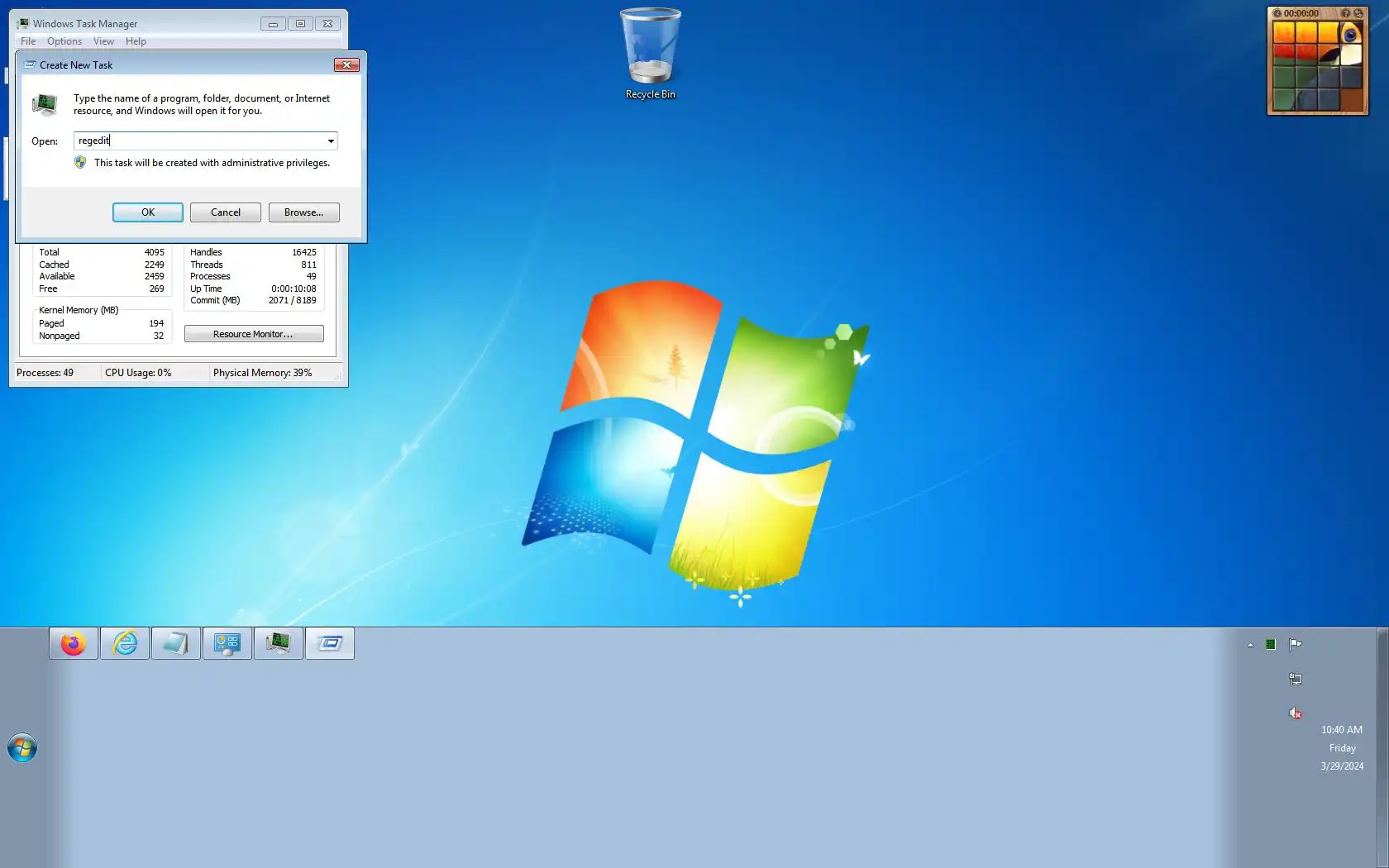This screenshot has width=1389, height=868.
Task: Click the Cached memory value 2249
Action: coord(155,265)
